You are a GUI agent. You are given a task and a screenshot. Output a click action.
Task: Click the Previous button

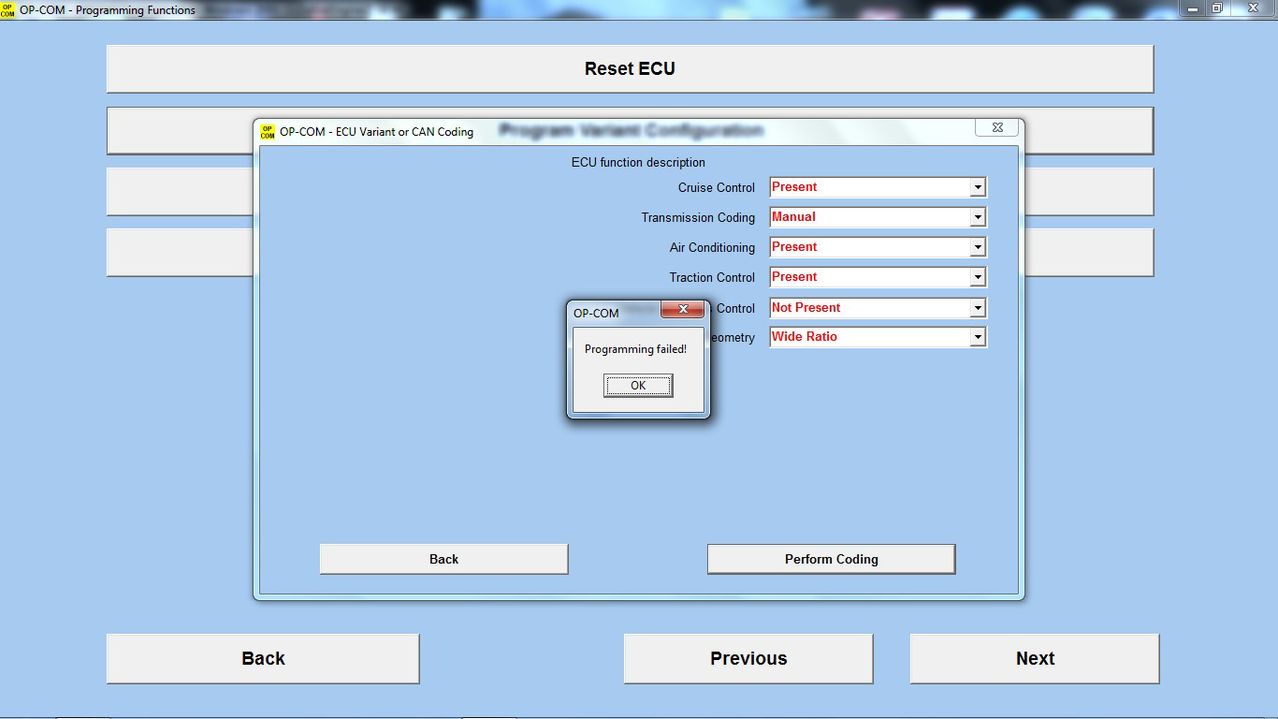[748, 658]
